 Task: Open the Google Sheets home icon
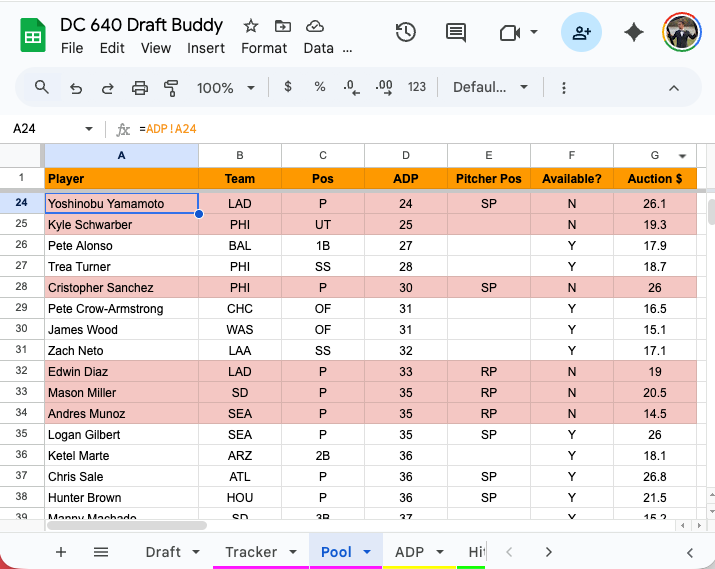tap(33, 35)
